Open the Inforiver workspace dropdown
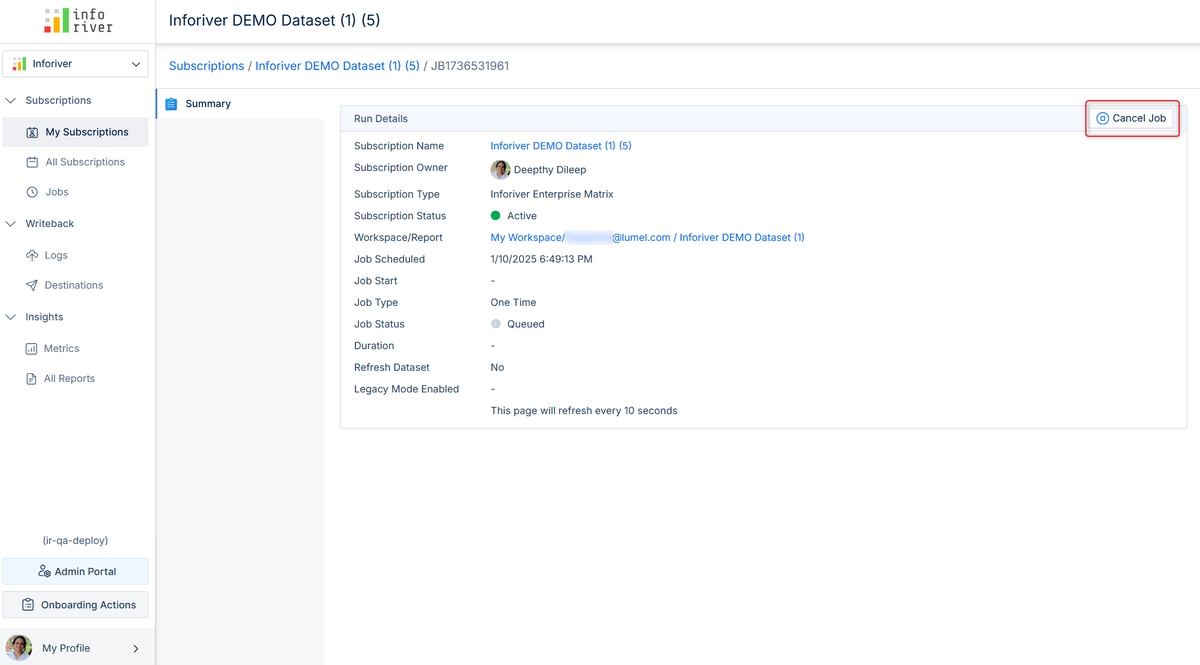 [x=76, y=64]
